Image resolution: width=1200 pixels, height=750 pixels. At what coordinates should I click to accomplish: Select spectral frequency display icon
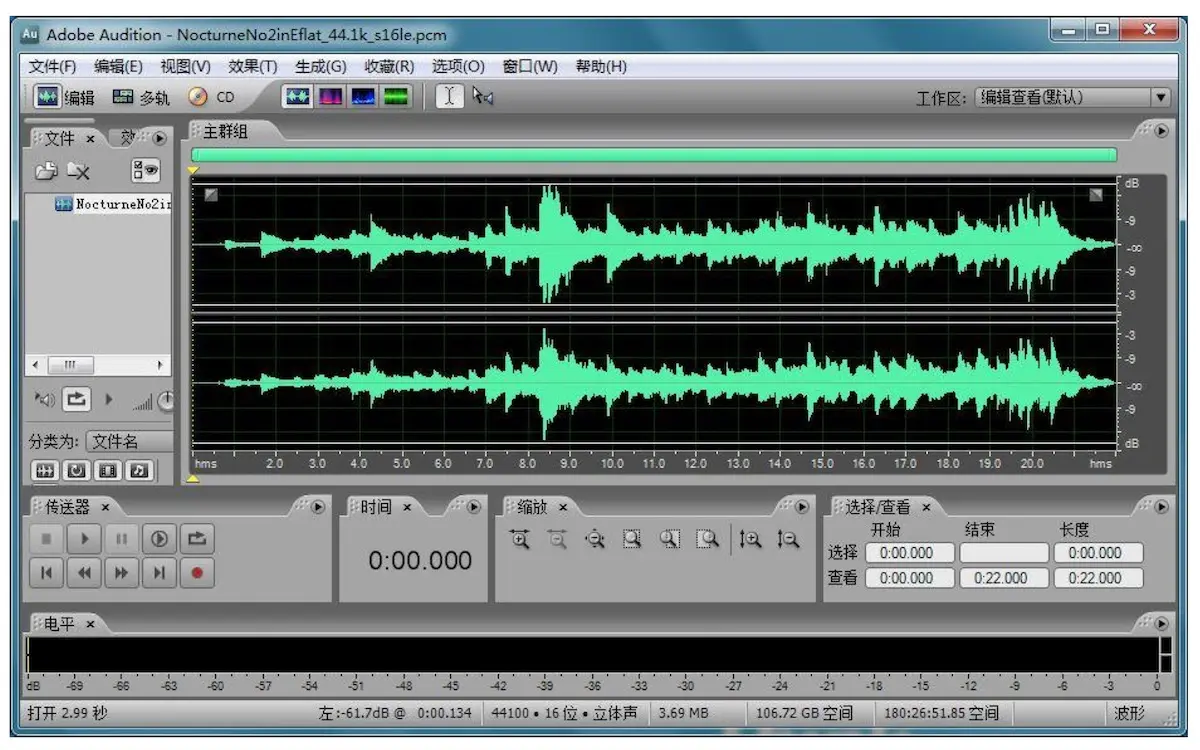point(330,97)
